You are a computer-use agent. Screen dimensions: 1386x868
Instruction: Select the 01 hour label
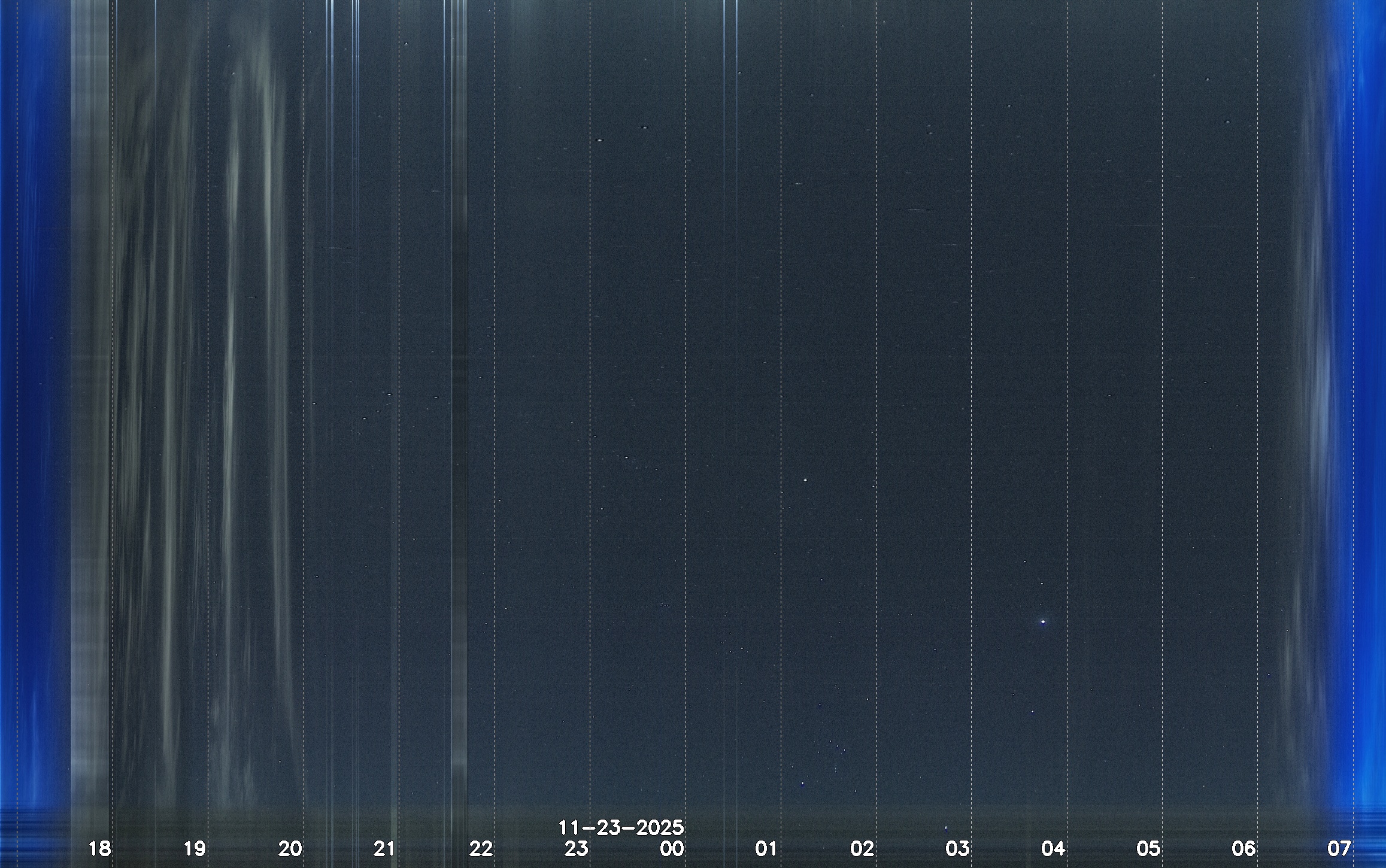tap(766, 848)
